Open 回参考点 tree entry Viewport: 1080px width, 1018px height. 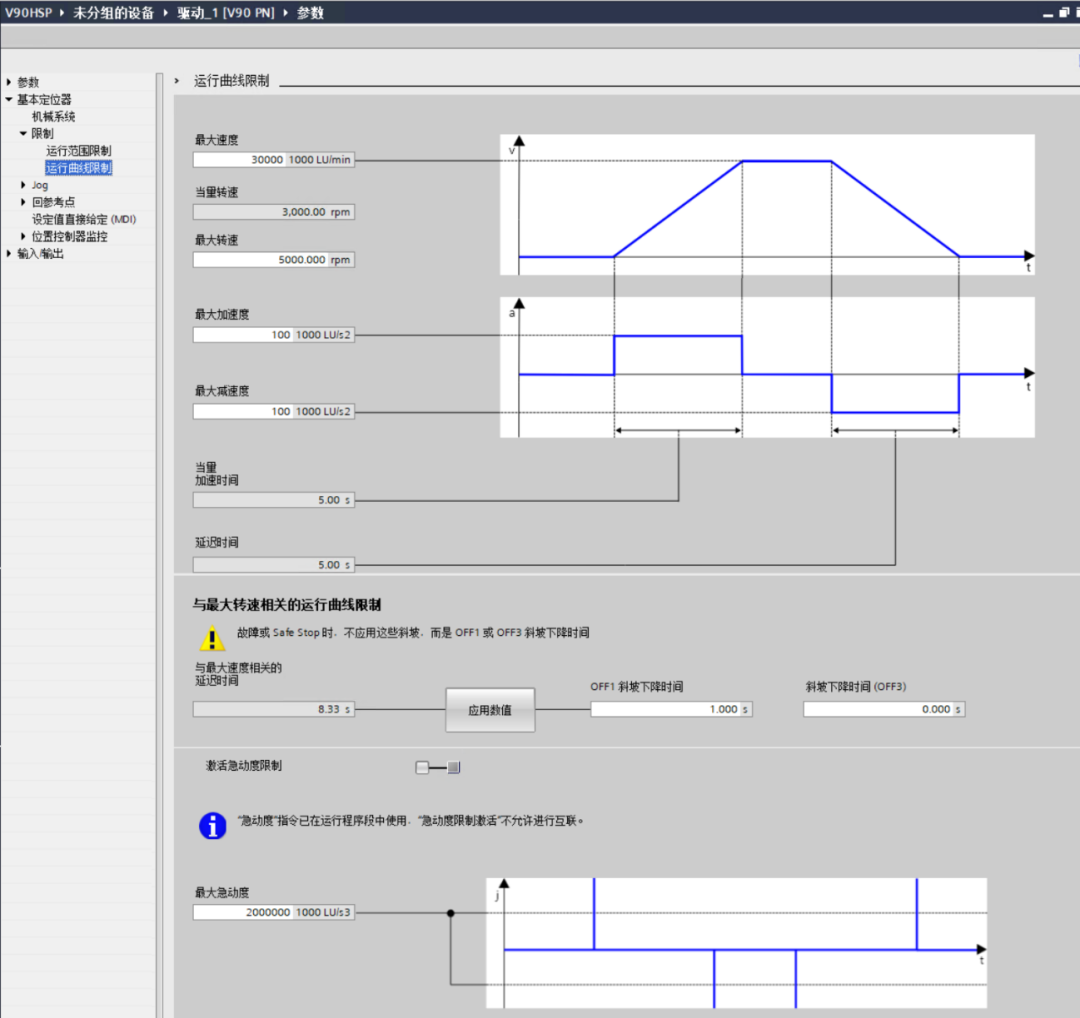54,202
